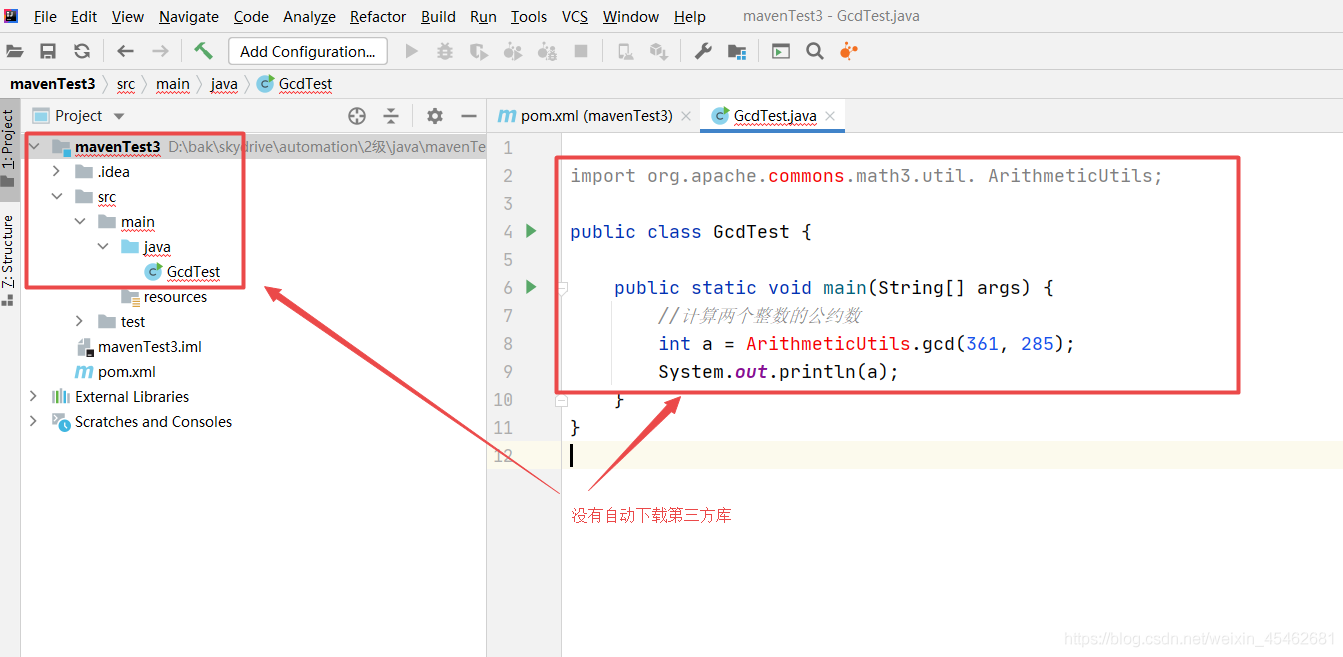Click the locate target icon in Project panel
The height and width of the screenshot is (657, 1343).
pyautogui.click(x=357, y=116)
